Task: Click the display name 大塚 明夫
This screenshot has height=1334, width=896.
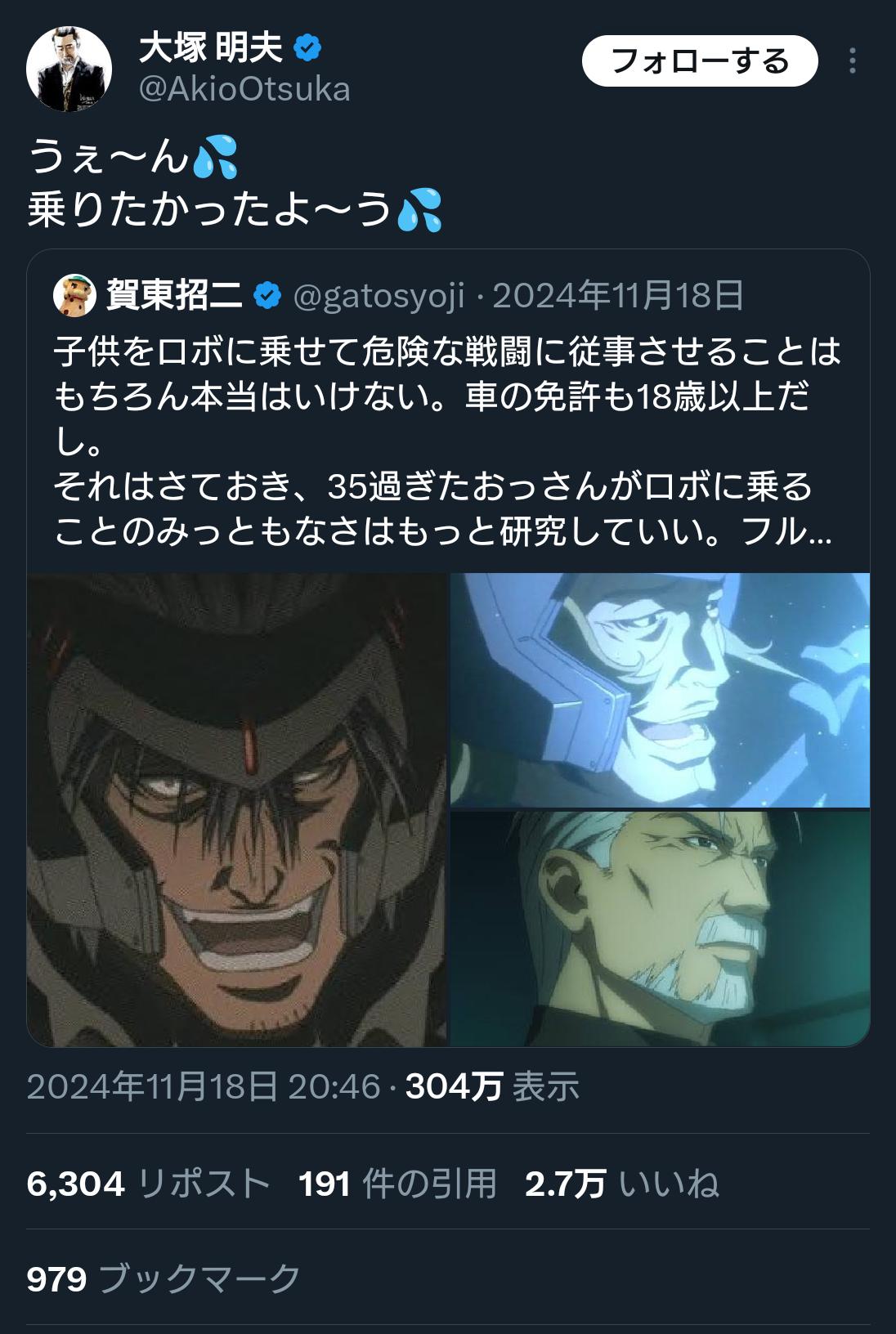Action: point(210,48)
